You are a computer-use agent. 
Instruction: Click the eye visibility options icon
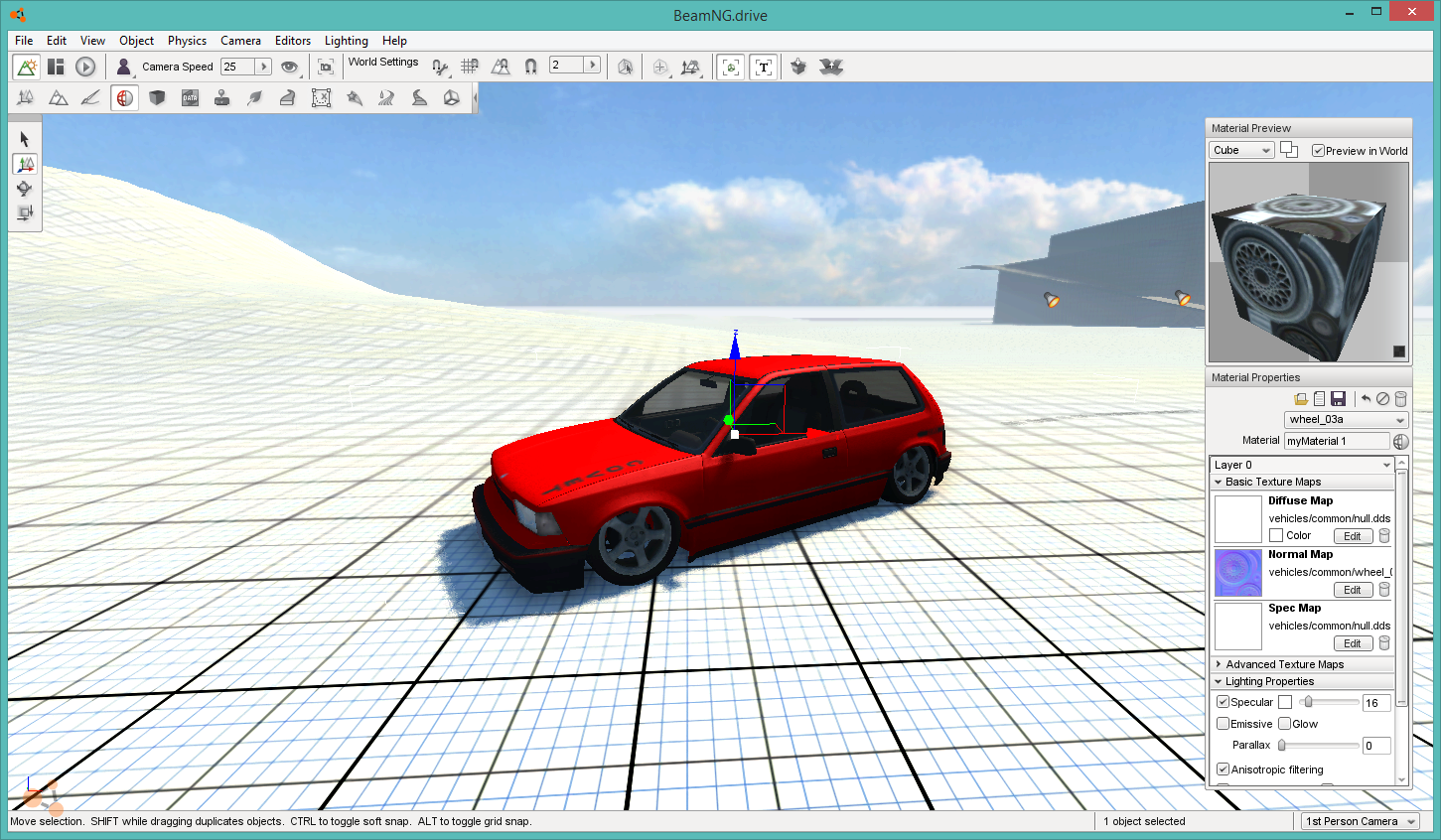(x=289, y=67)
